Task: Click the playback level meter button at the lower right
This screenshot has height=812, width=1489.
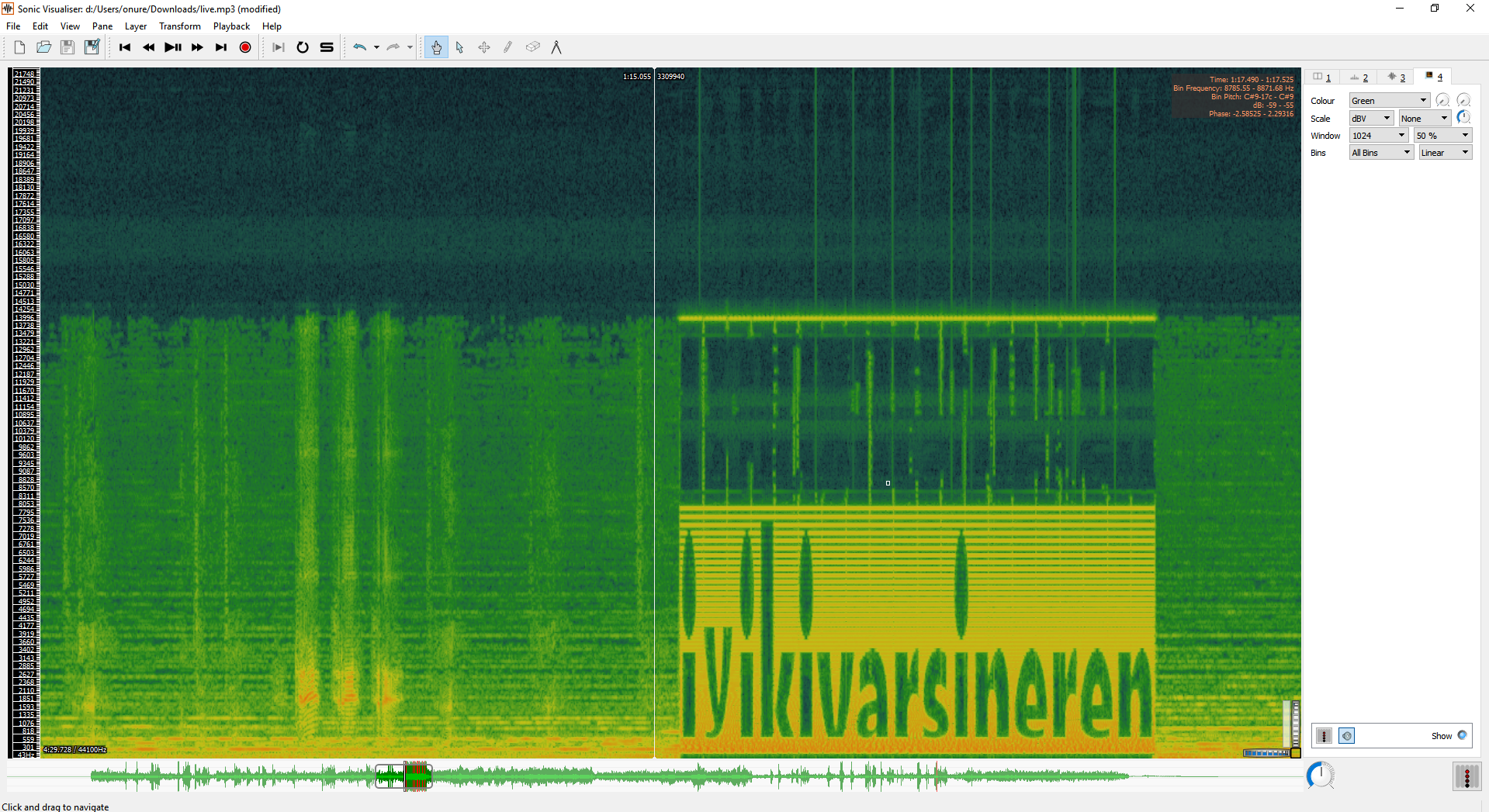Action: [x=1466, y=776]
